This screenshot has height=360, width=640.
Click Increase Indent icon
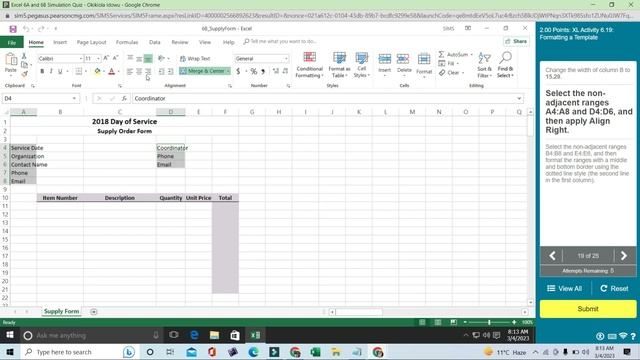point(171,71)
